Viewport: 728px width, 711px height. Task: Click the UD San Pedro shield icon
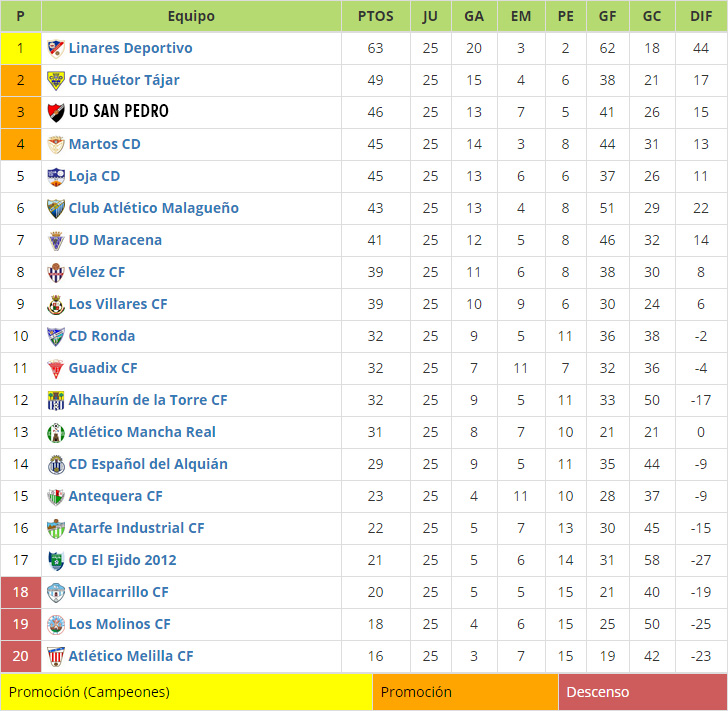[x=56, y=112]
